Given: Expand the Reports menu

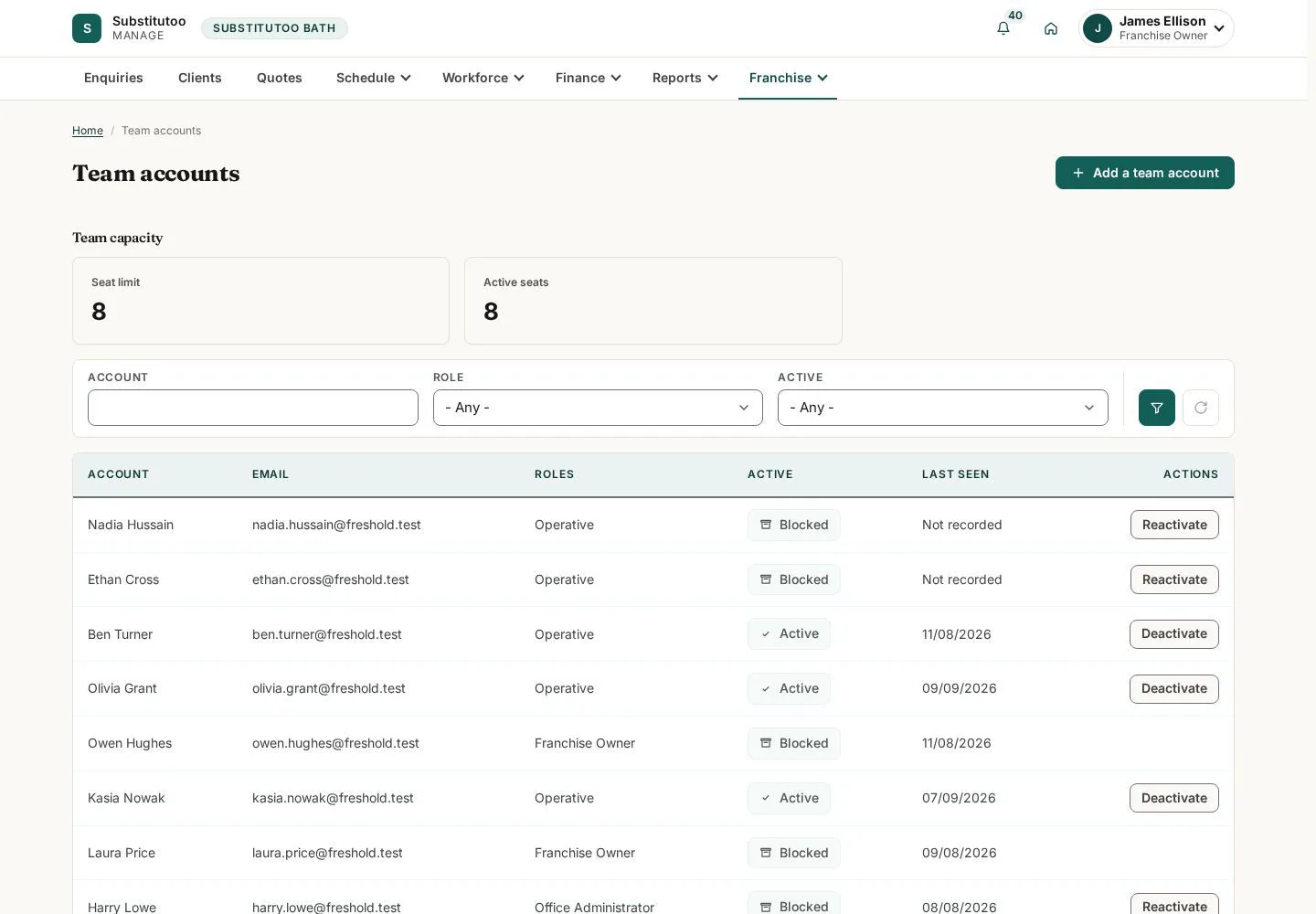Looking at the screenshot, I should [x=685, y=78].
